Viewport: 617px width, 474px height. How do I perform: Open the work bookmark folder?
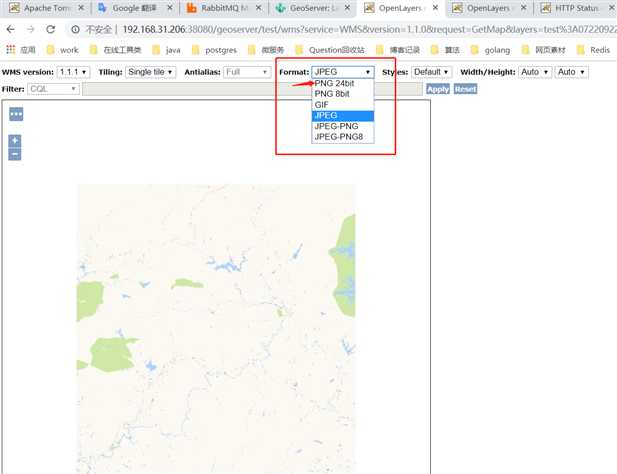coord(63,50)
